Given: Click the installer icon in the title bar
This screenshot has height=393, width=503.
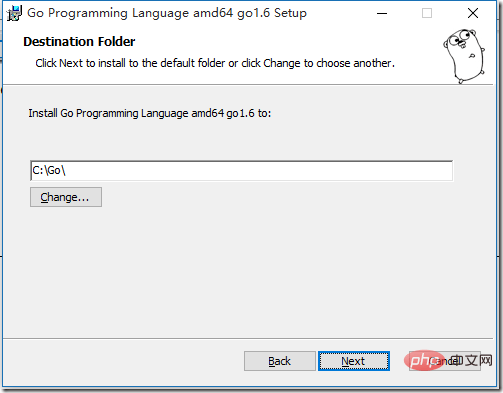Looking at the screenshot, I should (14, 13).
